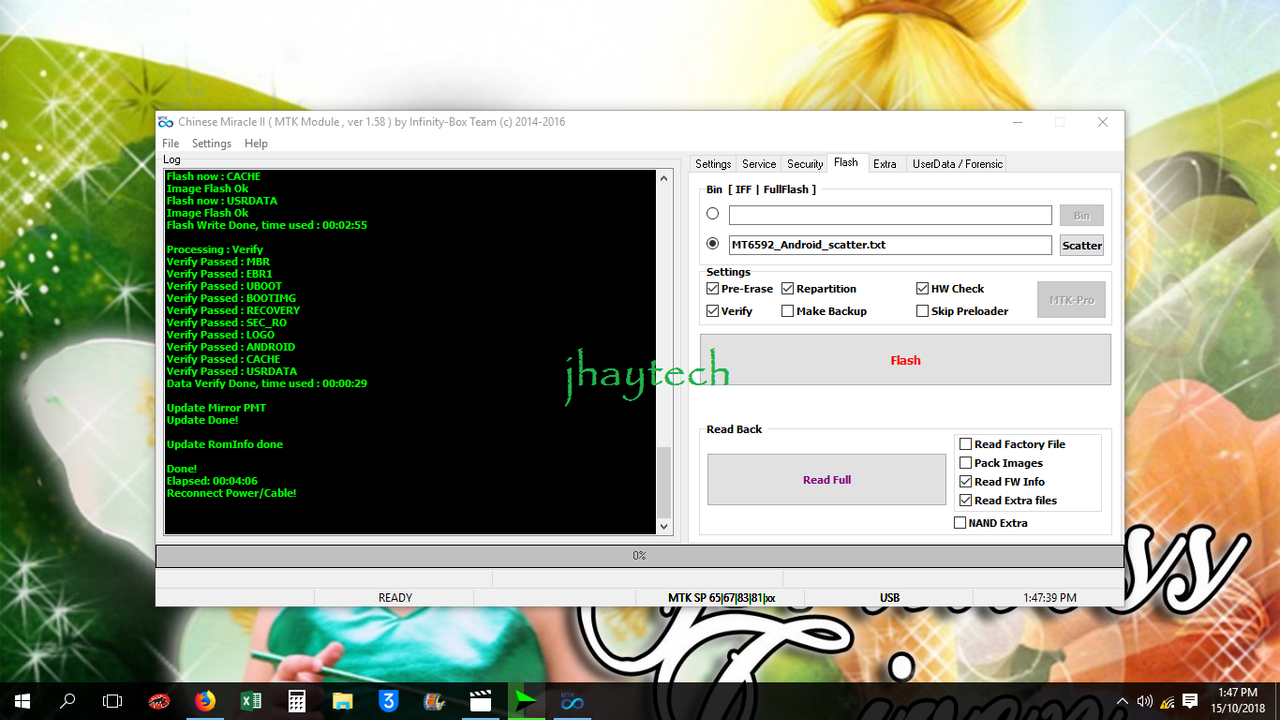Screen dimensions: 1280x720
Task: Show hidden system tray icons
Action: point(1122,701)
